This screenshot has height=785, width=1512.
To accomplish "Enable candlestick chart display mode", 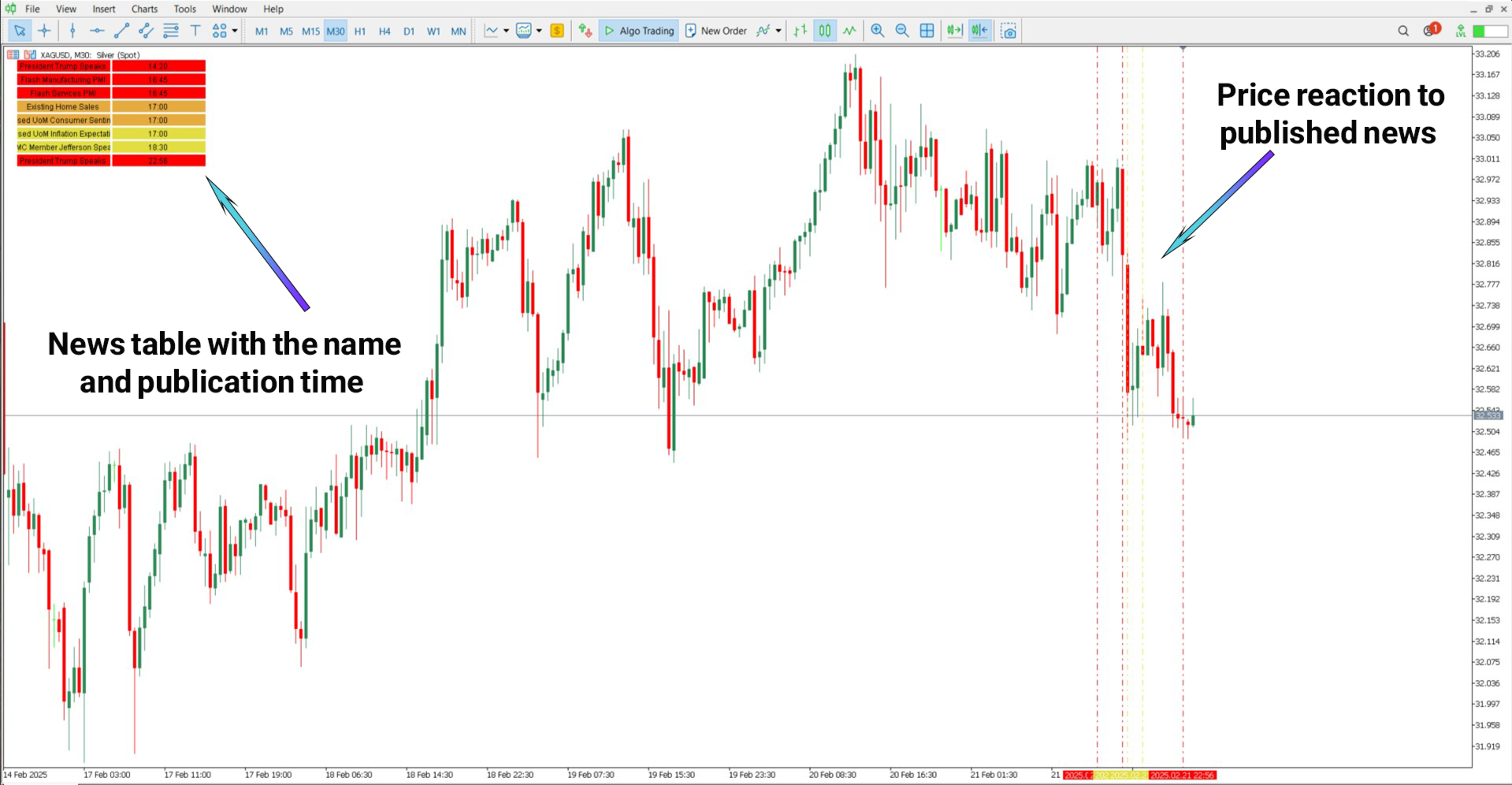I will click(824, 31).
